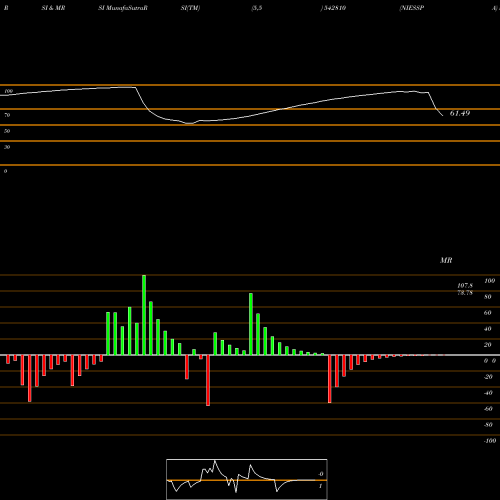
Task: Click the histogram axis label -40
Action: click(488, 393)
